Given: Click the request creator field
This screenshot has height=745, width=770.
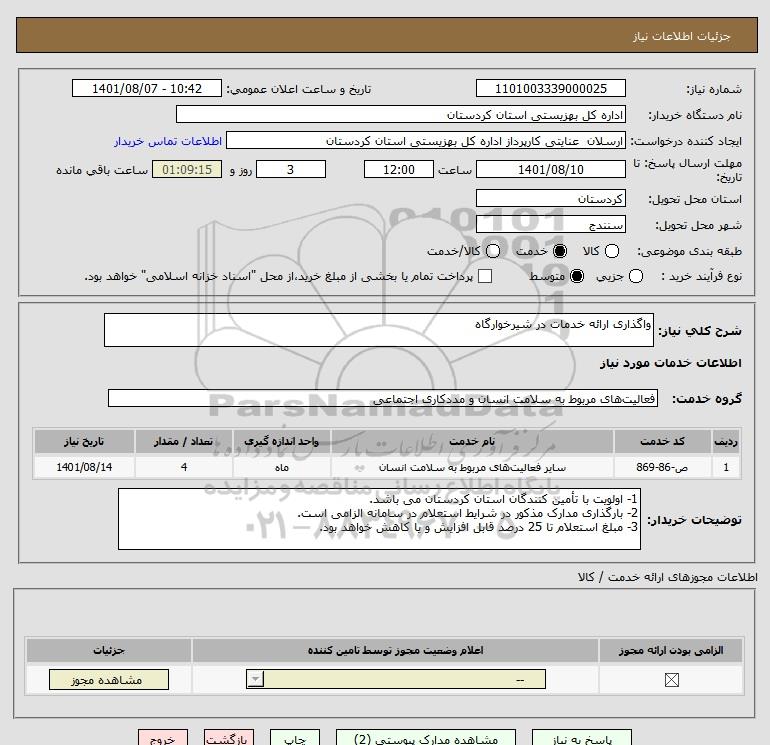Looking at the screenshot, I should click(426, 141).
